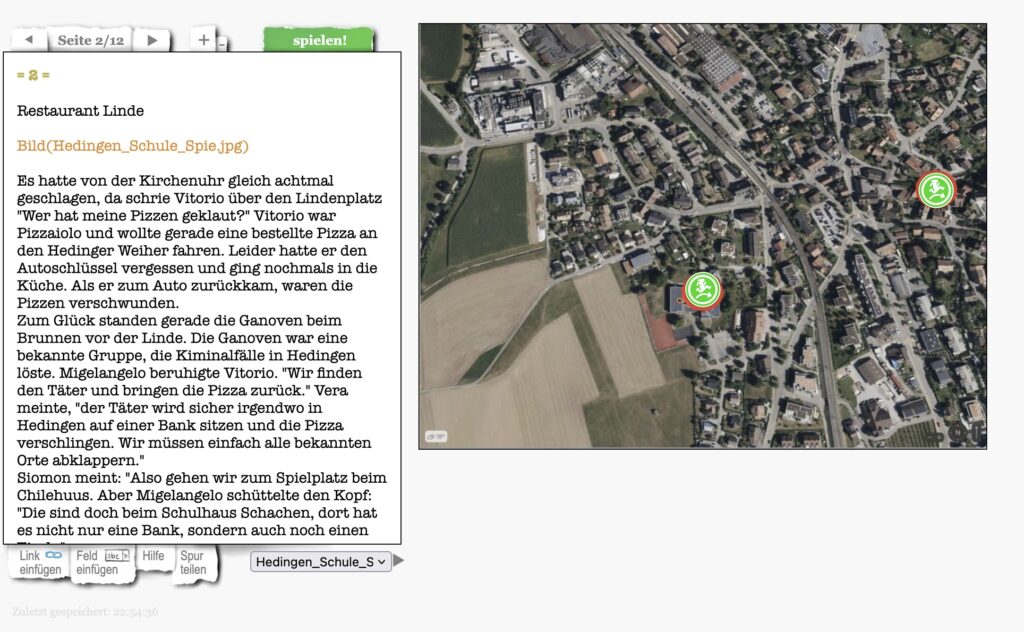The height and width of the screenshot is (632, 1024).
Task: Remove page with the minus button
Action: 222,43
